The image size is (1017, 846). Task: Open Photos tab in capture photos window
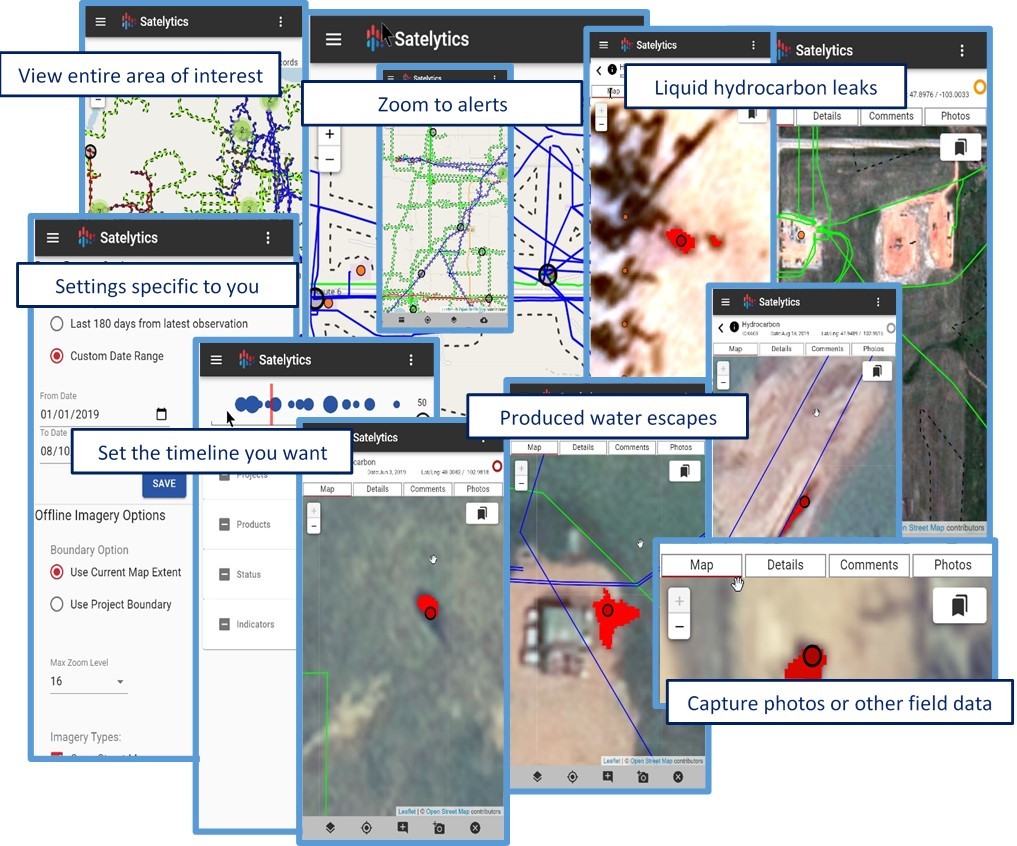[x=953, y=565]
